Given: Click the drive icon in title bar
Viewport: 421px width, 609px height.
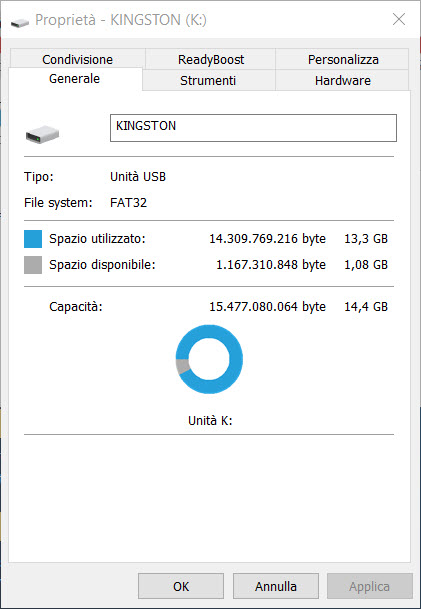Looking at the screenshot, I should [20, 23].
